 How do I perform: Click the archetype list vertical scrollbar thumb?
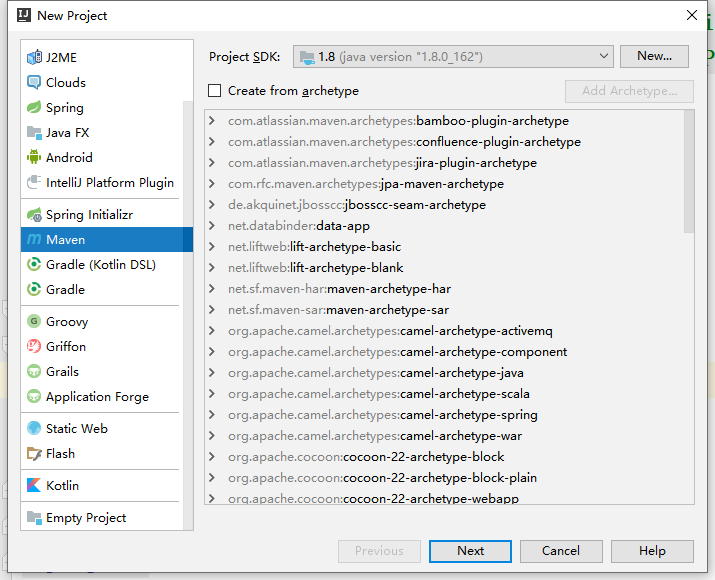[689, 171]
